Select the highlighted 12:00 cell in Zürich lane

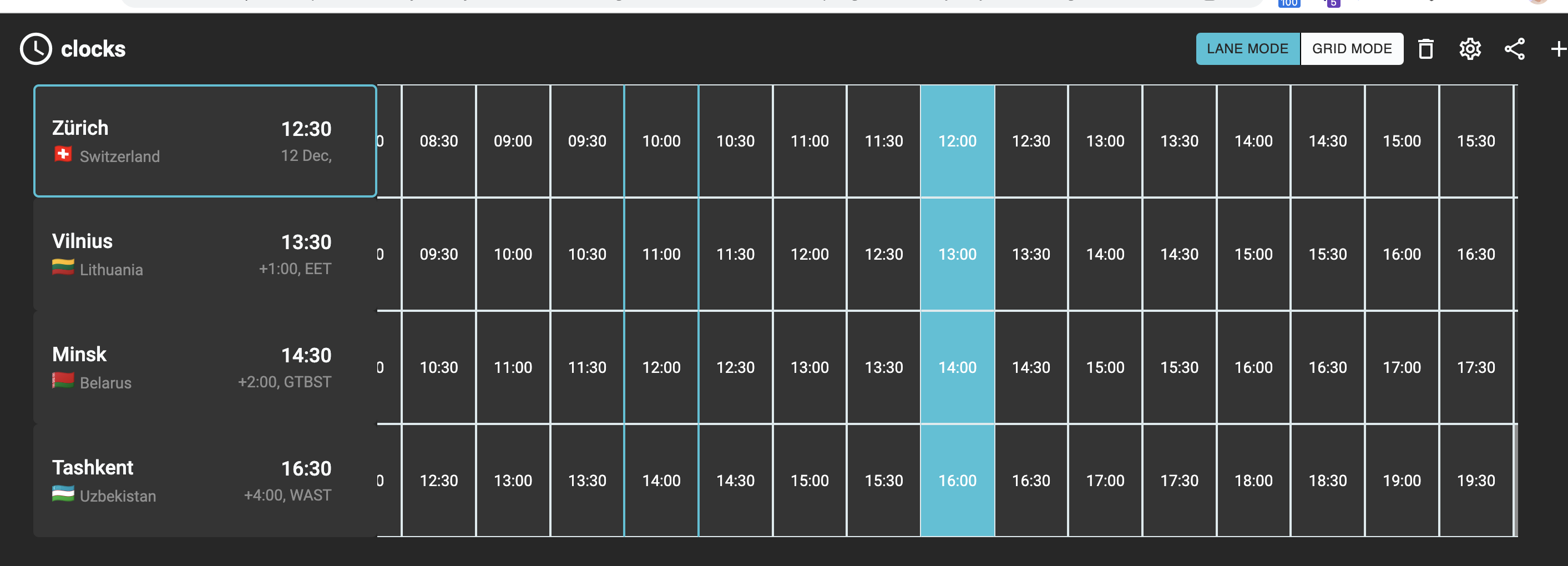958,140
